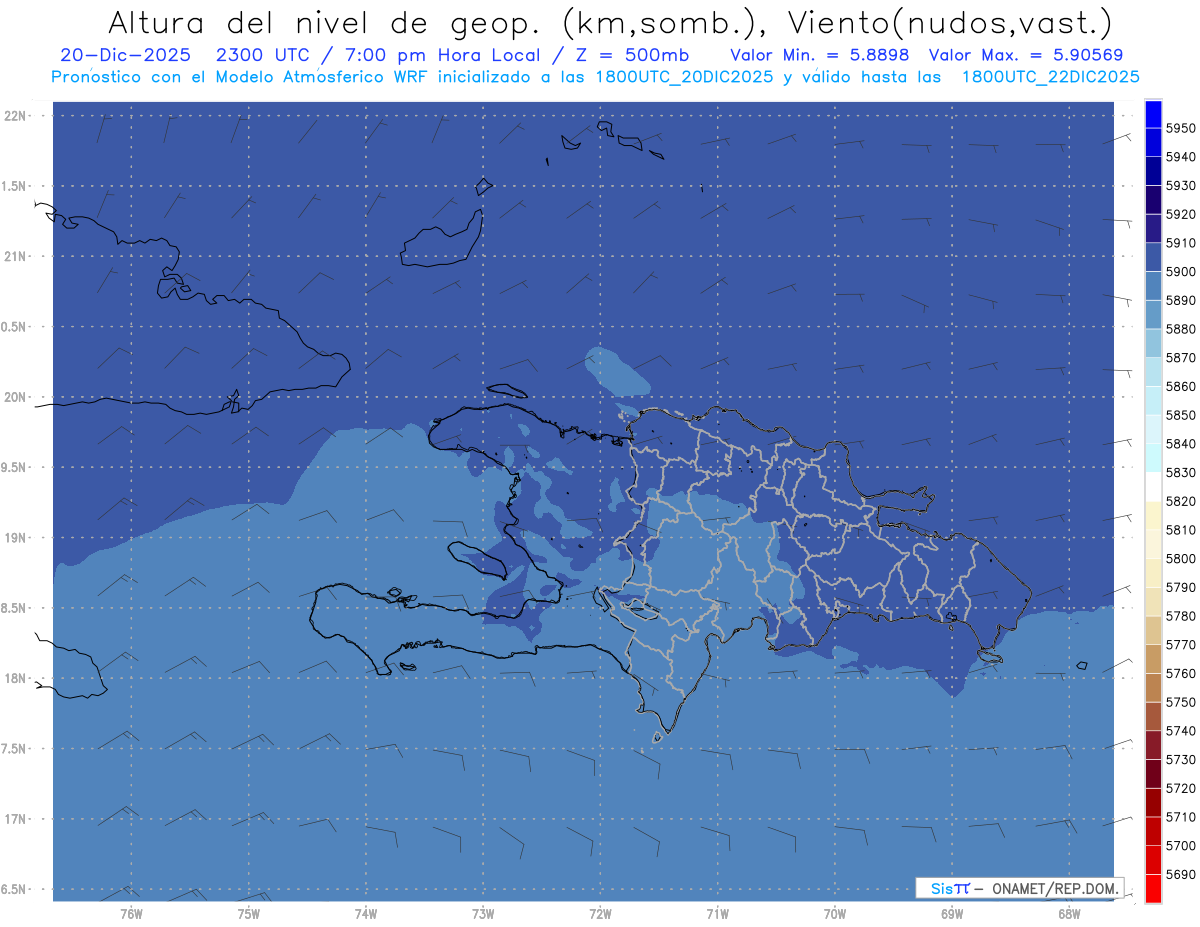Select the brightest blue swatch above 5950

point(1153,114)
